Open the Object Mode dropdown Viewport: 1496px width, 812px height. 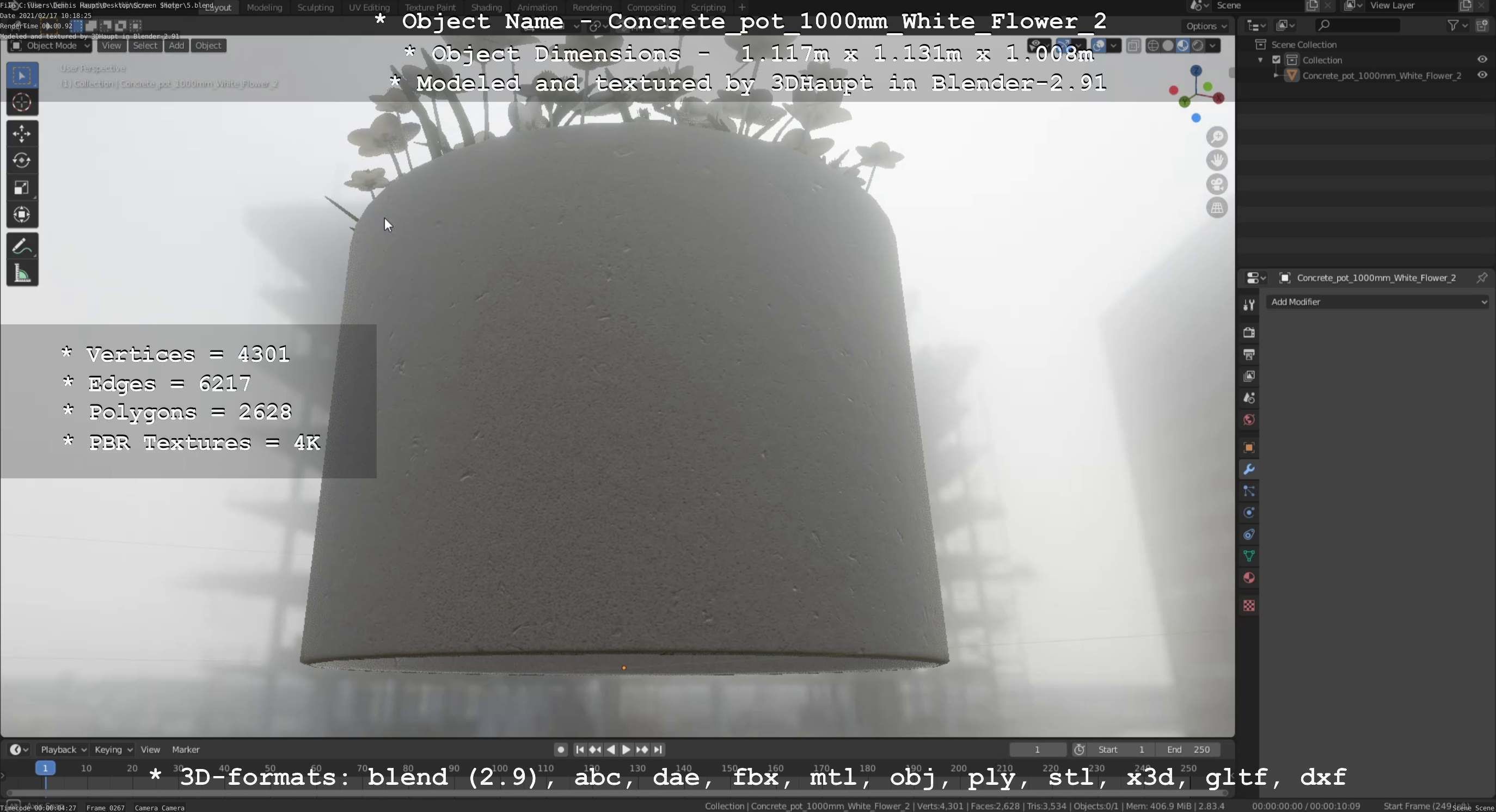point(50,45)
